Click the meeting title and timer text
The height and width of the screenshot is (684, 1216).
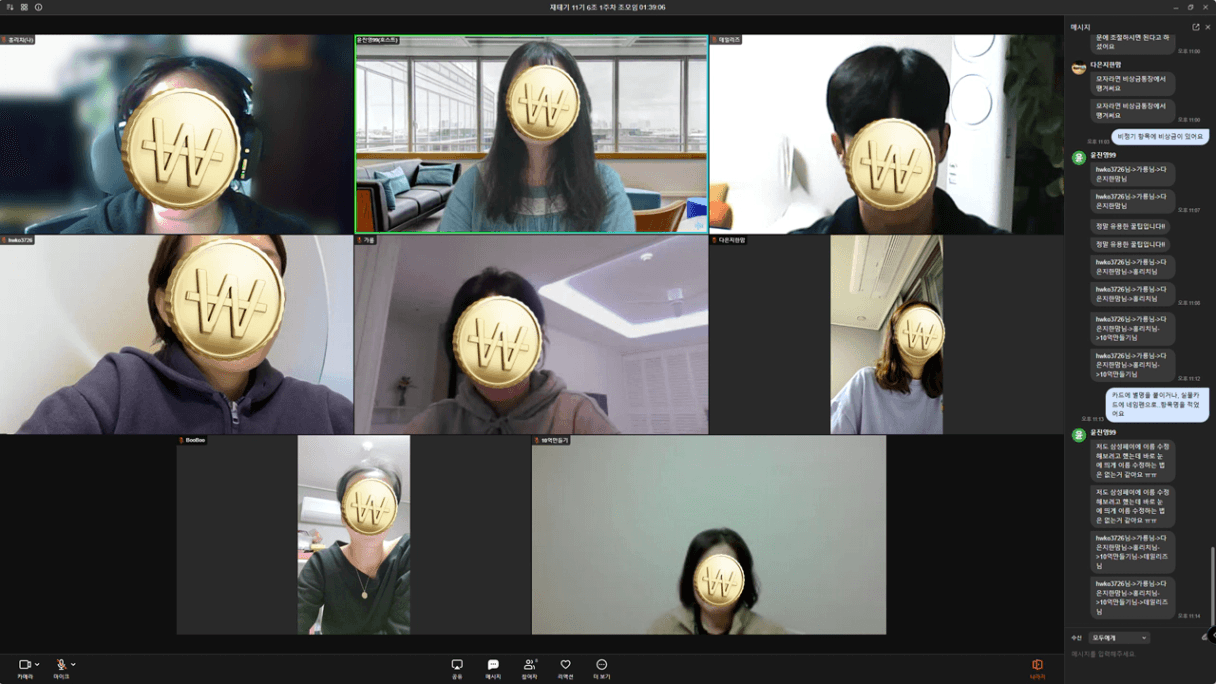(607, 7)
